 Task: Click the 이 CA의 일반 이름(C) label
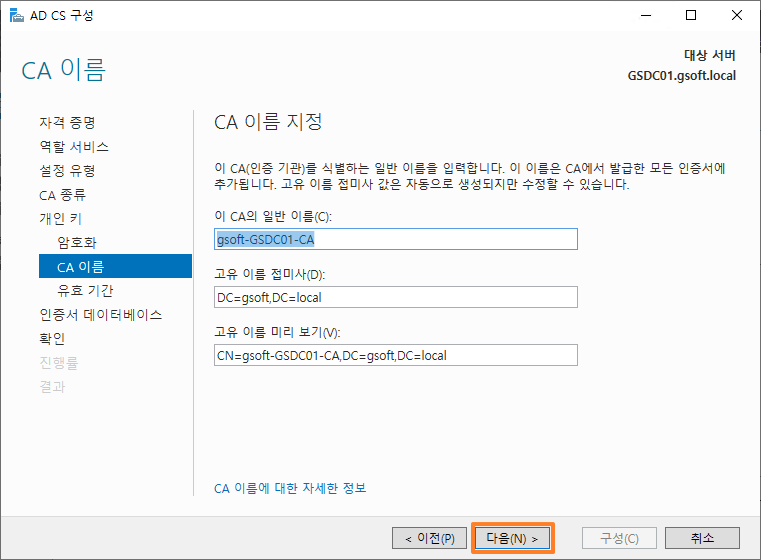pyautogui.click(x=273, y=216)
